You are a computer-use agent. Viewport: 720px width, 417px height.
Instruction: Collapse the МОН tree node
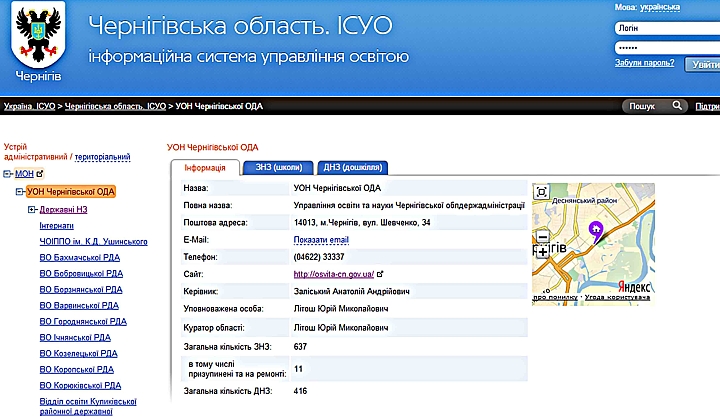point(7,173)
